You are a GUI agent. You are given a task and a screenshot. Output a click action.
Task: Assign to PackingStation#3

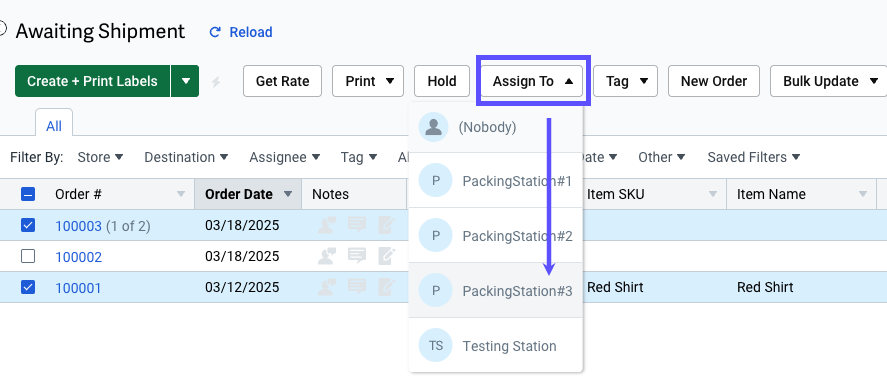pos(496,290)
